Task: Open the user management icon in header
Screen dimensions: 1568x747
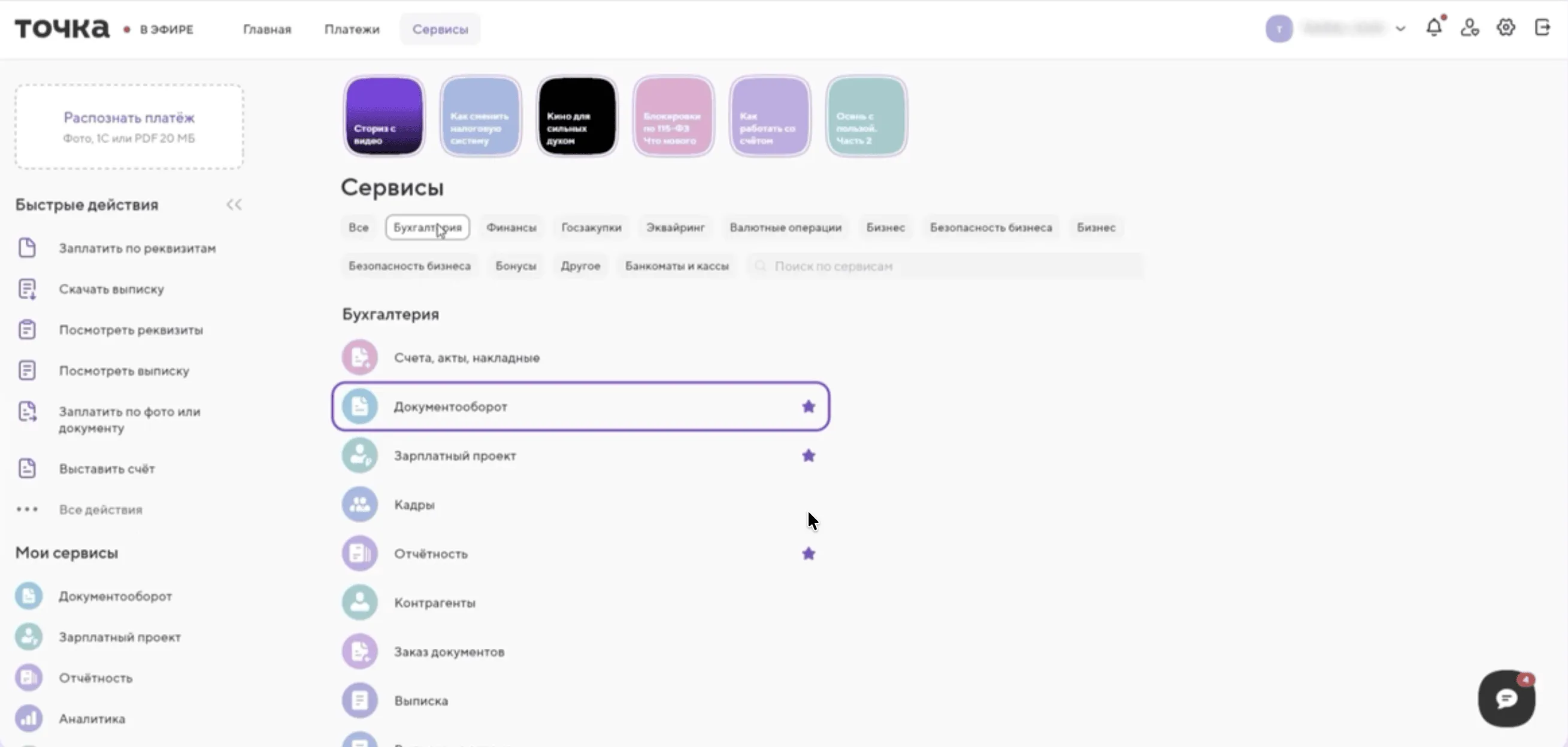Action: pyautogui.click(x=1469, y=28)
